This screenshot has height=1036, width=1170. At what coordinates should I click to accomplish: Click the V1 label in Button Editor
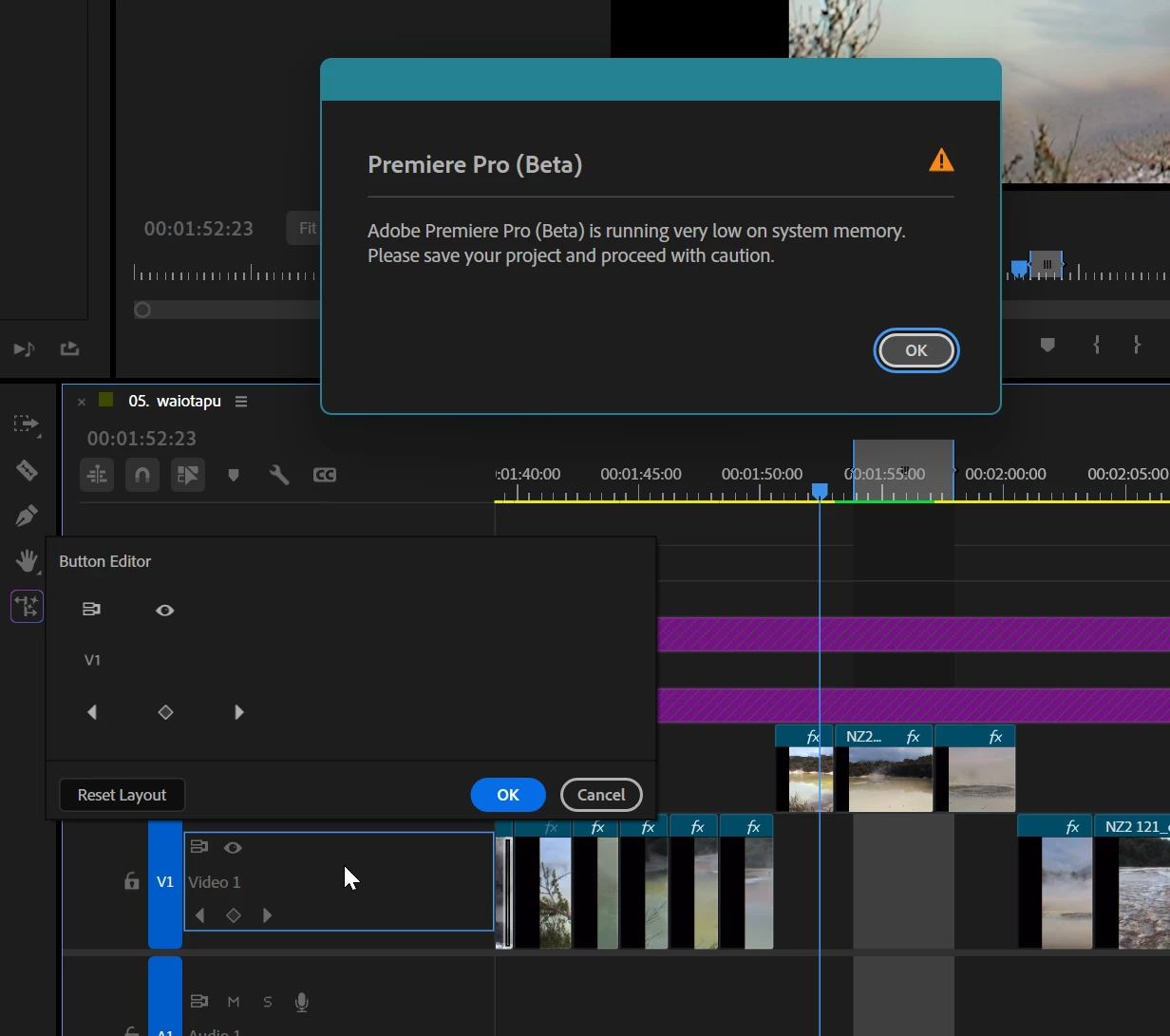tap(92, 660)
